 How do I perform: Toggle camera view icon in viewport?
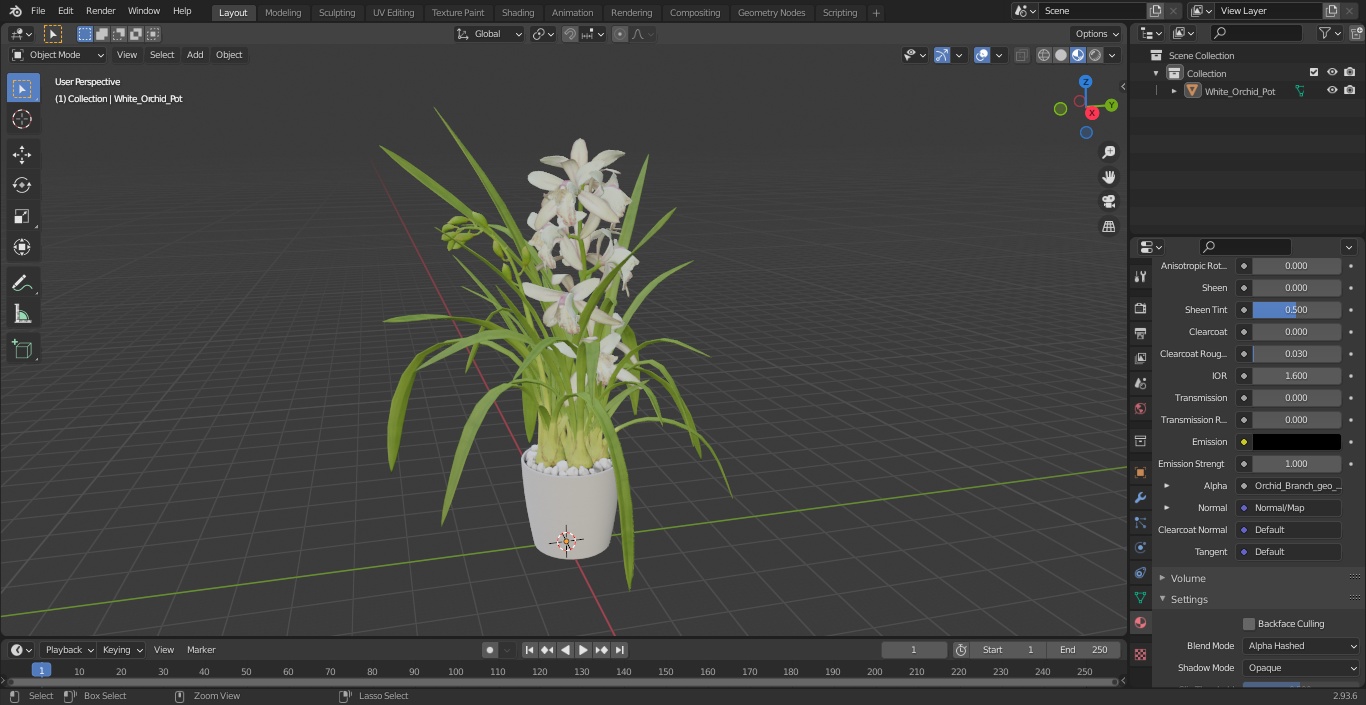[x=1109, y=202]
